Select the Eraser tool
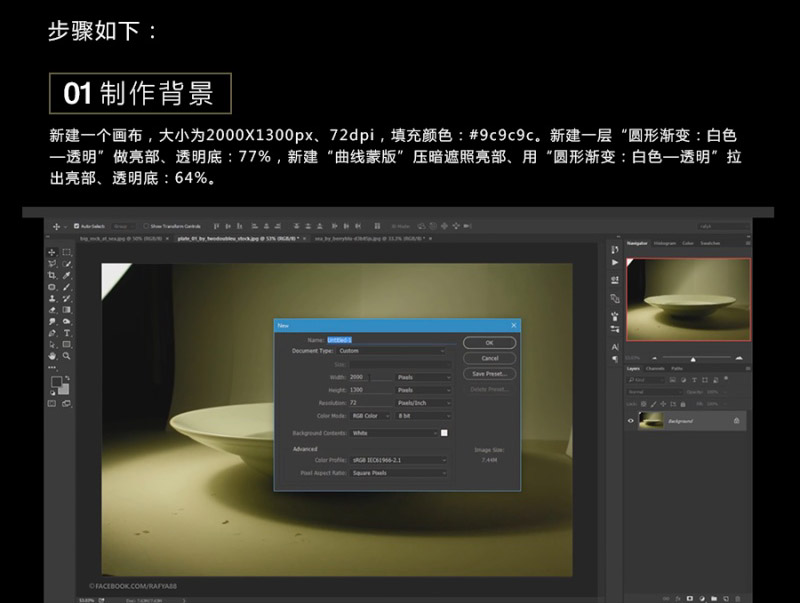Image resolution: width=800 pixels, height=603 pixels. click(x=52, y=310)
